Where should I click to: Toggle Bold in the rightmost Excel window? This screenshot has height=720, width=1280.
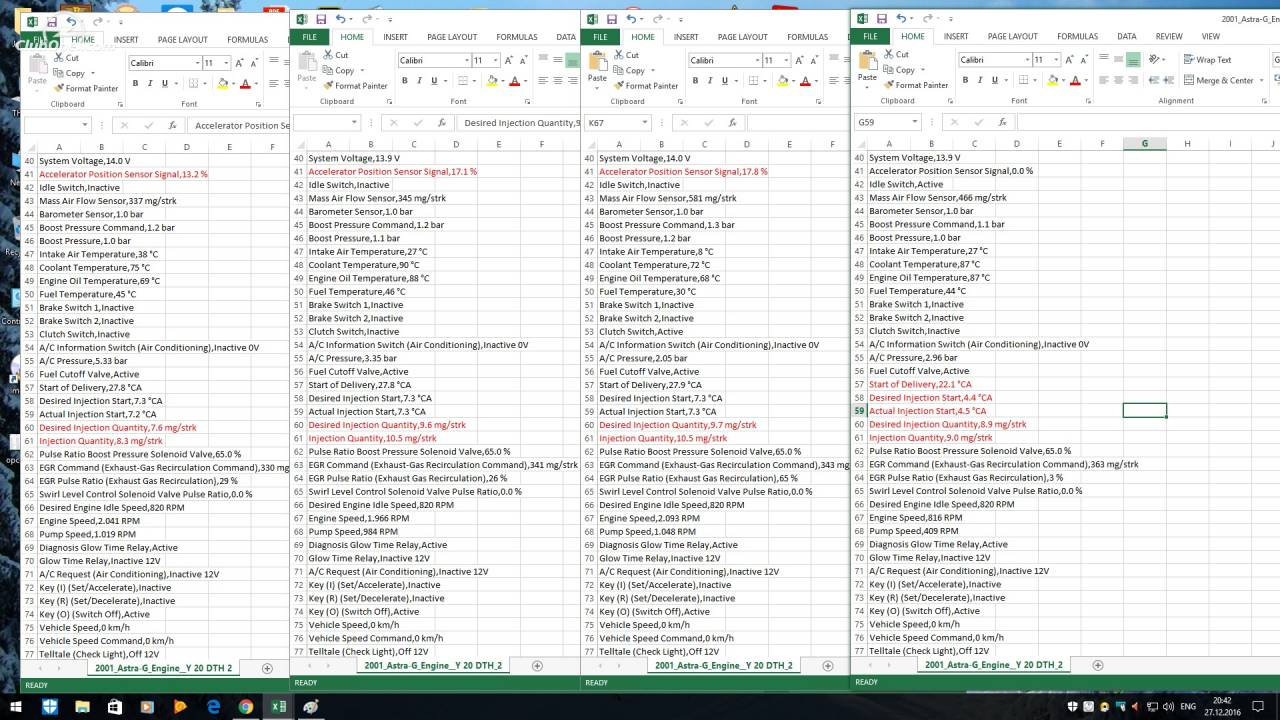click(965, 80)
